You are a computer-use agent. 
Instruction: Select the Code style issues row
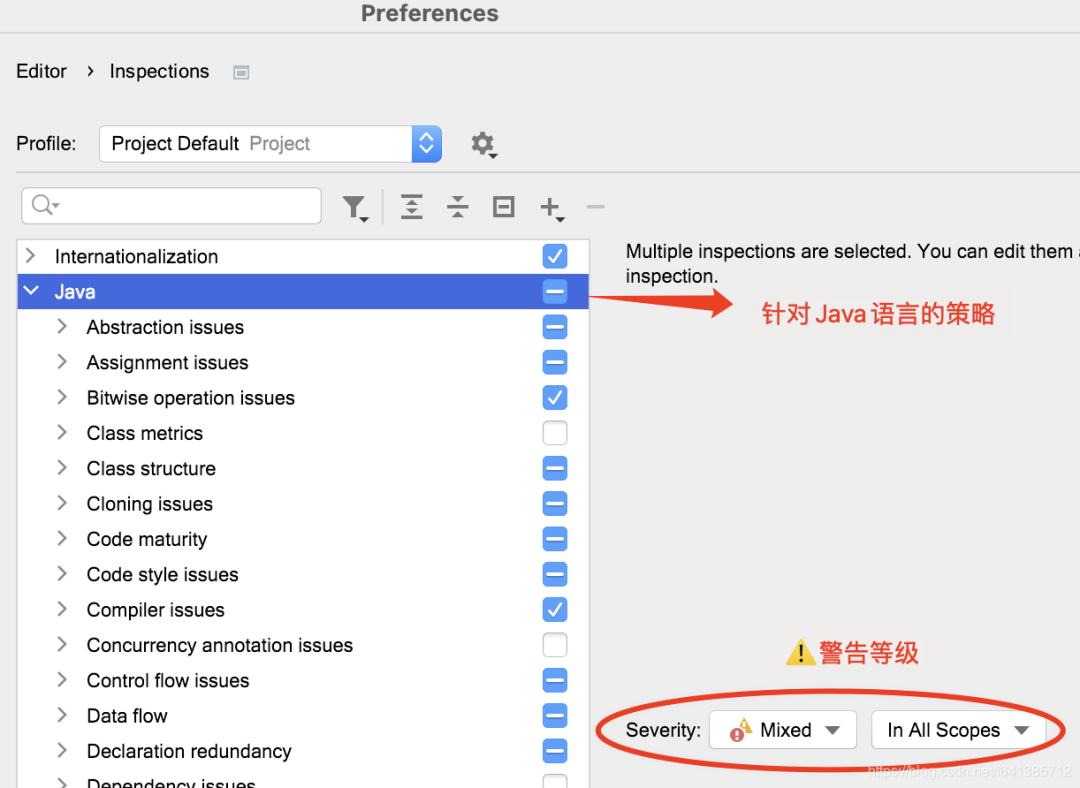(303, 574)
